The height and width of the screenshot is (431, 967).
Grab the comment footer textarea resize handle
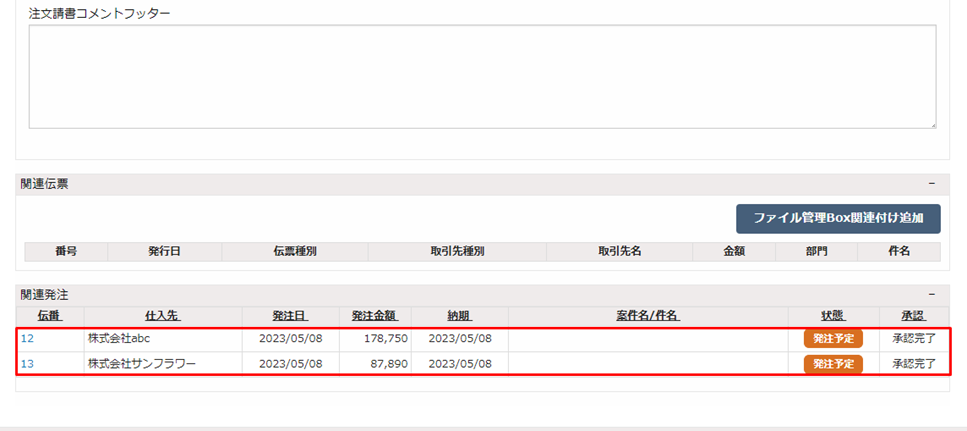point(932,125)
